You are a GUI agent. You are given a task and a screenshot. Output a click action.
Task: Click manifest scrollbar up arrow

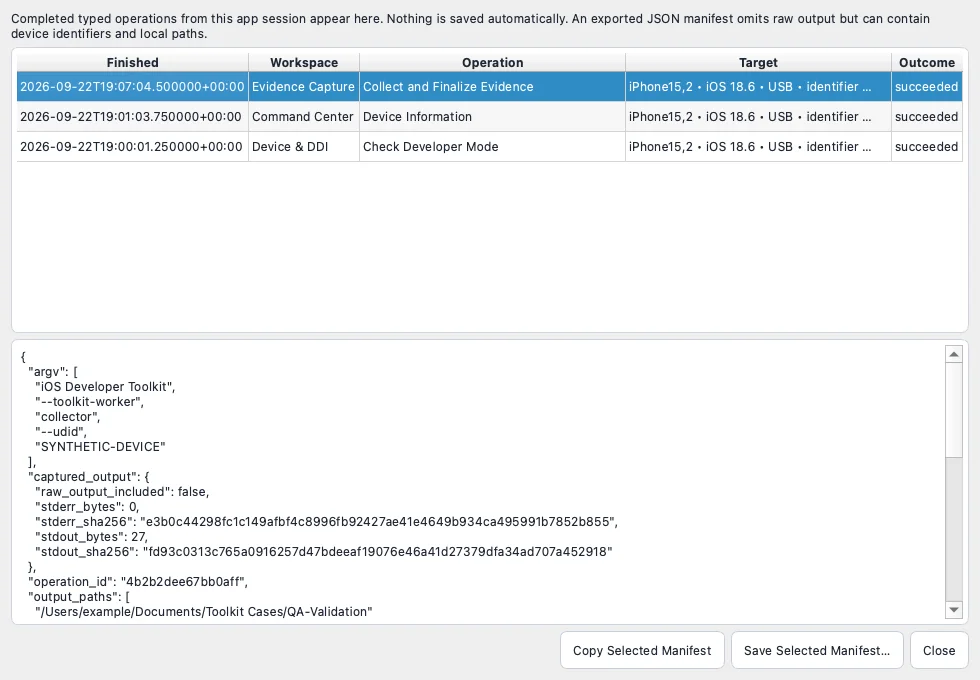pyautogui.click(x=954, y=354)
